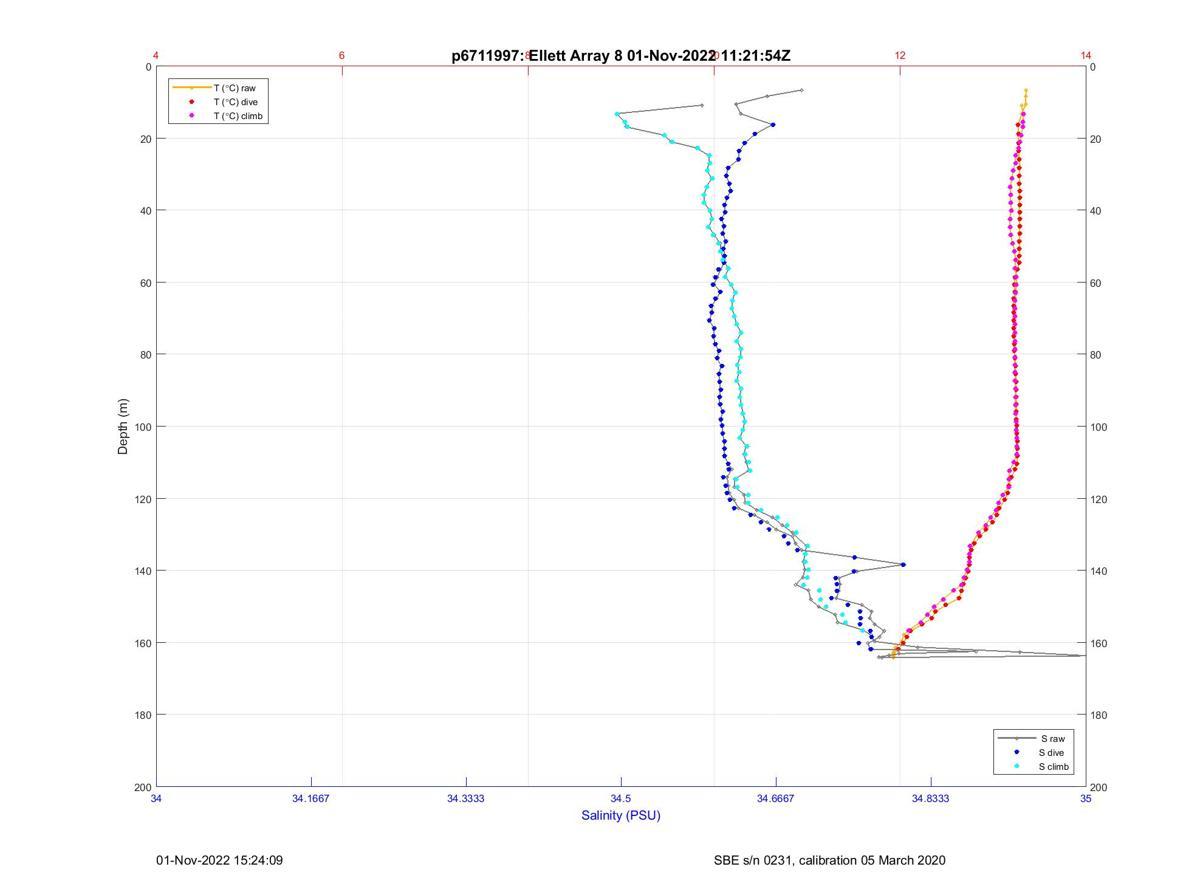This screenshot has height=885, width=1200.
Task: Select the 'T (°C) raw' legend label
Action: pyautogui.click(x=234, y=88)
